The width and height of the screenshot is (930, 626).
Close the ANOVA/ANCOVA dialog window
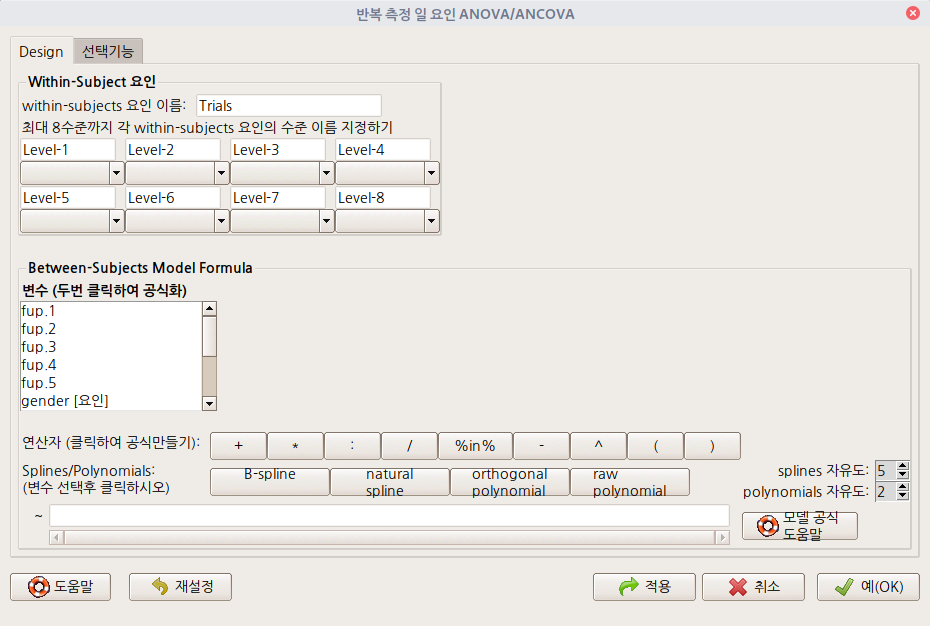pyautogui.click(x=913, y=13)
